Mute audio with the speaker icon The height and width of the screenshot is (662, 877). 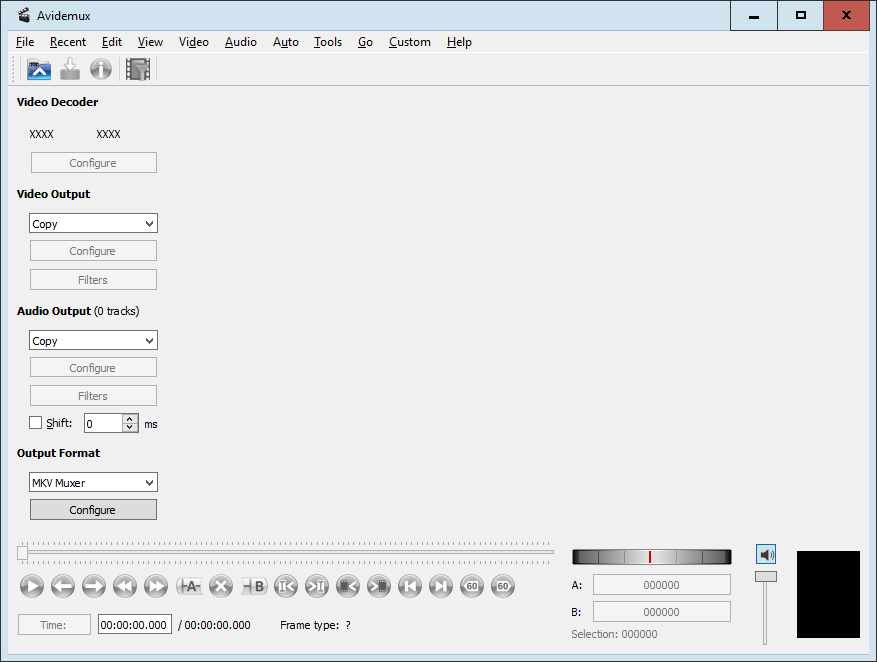coord(766,554)
